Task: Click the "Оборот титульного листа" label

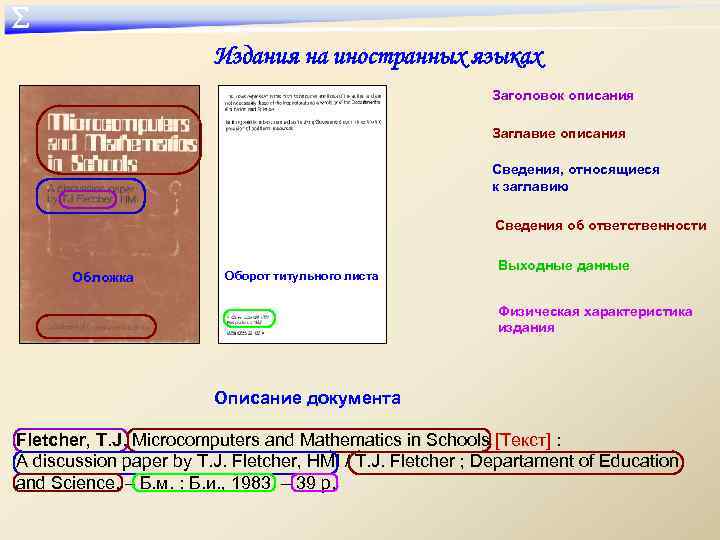Action: point(301,276)
